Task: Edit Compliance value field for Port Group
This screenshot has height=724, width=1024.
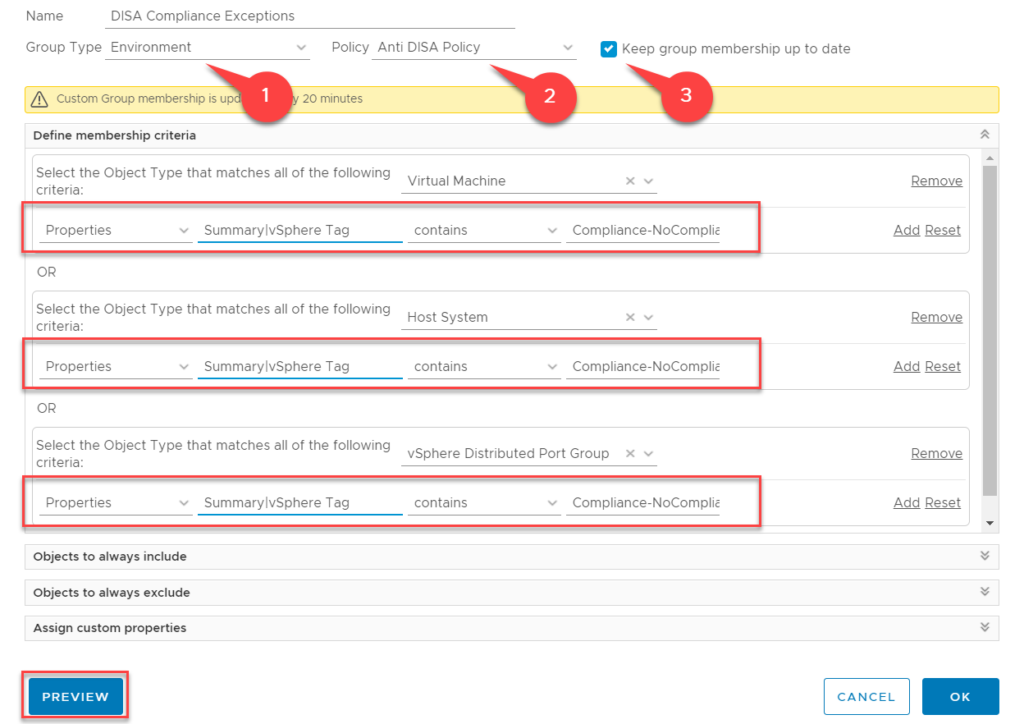Action: pyautogui.click(x=643, y=503)
